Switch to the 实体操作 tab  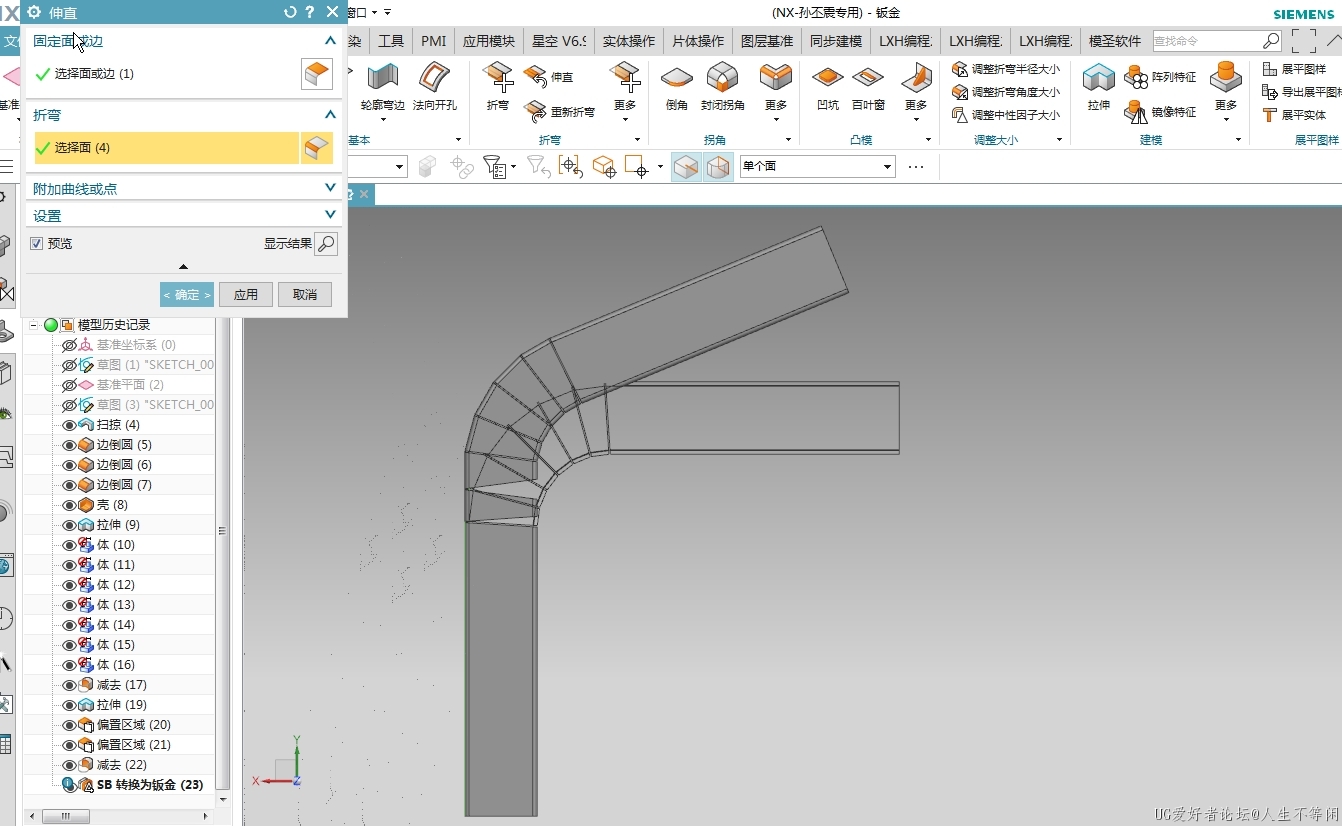(629, 41)
